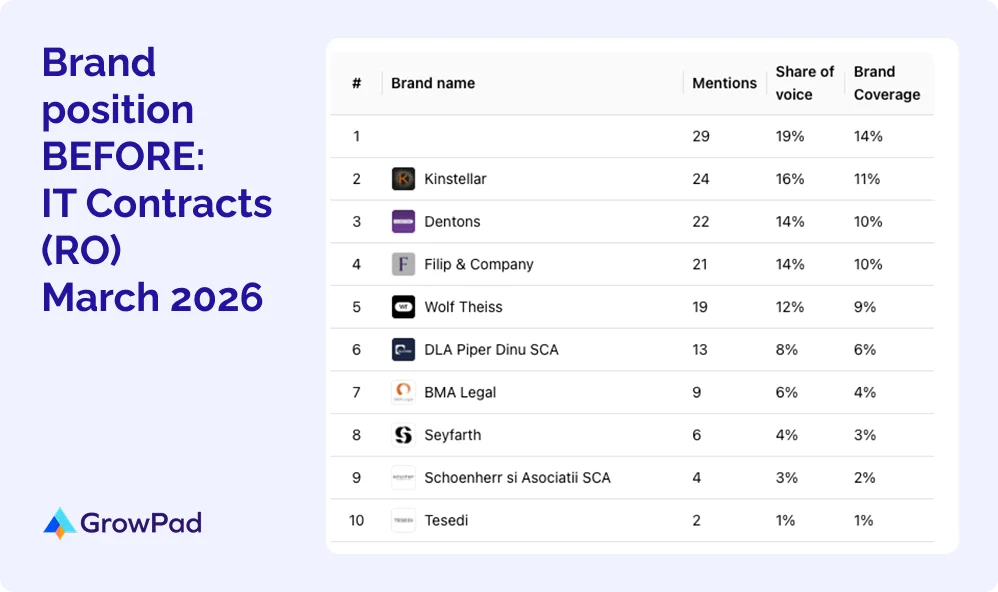Click the 6% share of voice for BMA Legal
This screenshot has width=998, height=592.
click(x=787, y=392)
